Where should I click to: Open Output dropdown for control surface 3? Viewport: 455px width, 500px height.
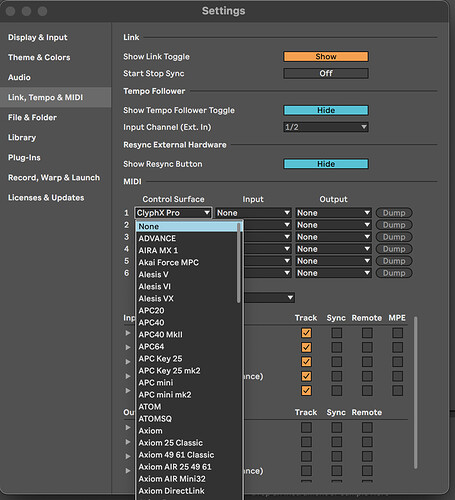333,237
